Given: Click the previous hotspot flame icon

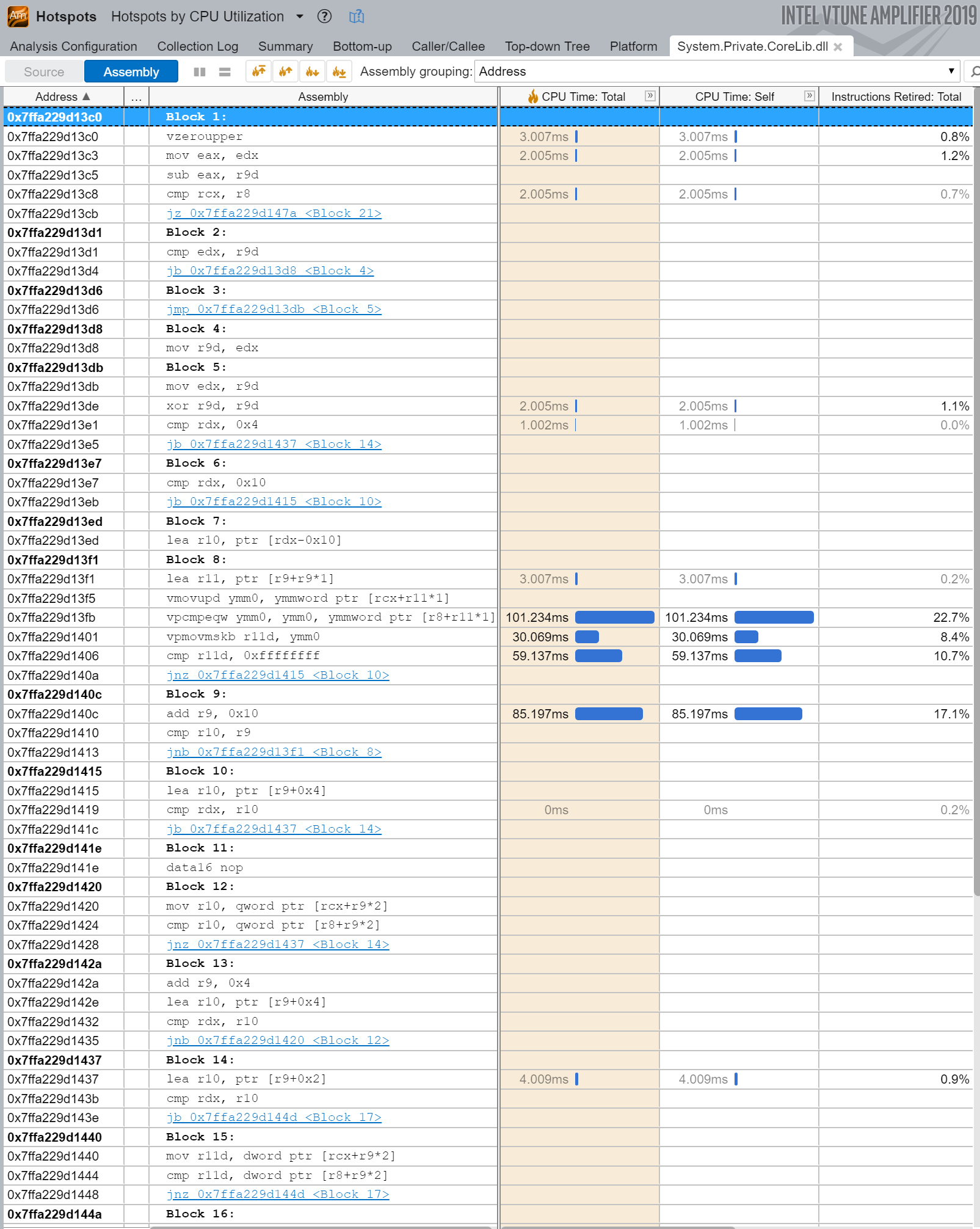Looking at the screenshot, I should tap(285, 71).
